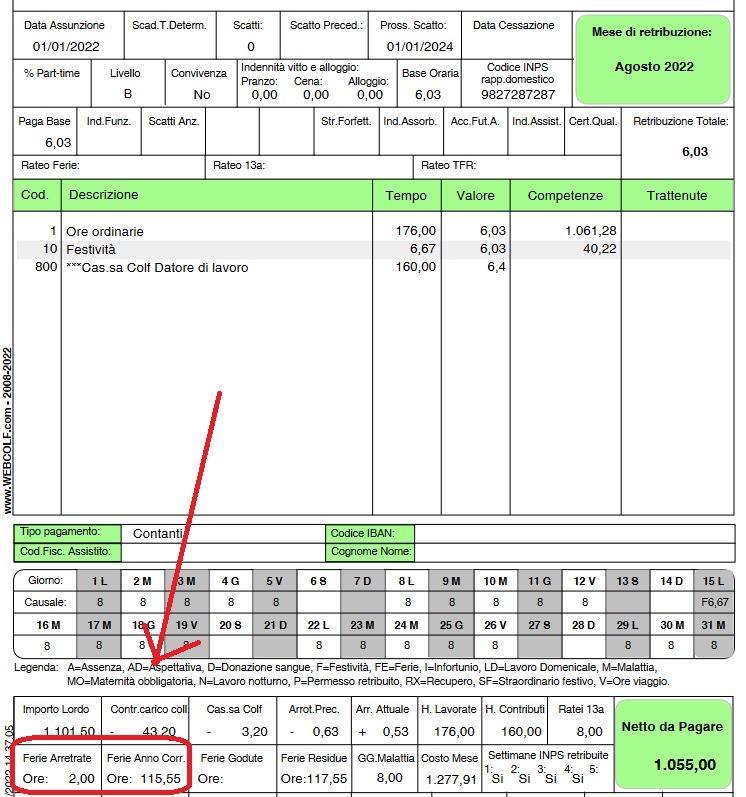Select the Ore ordinarie row description
746x797 pixels.
pyautogui.click(x=105, y=231)
